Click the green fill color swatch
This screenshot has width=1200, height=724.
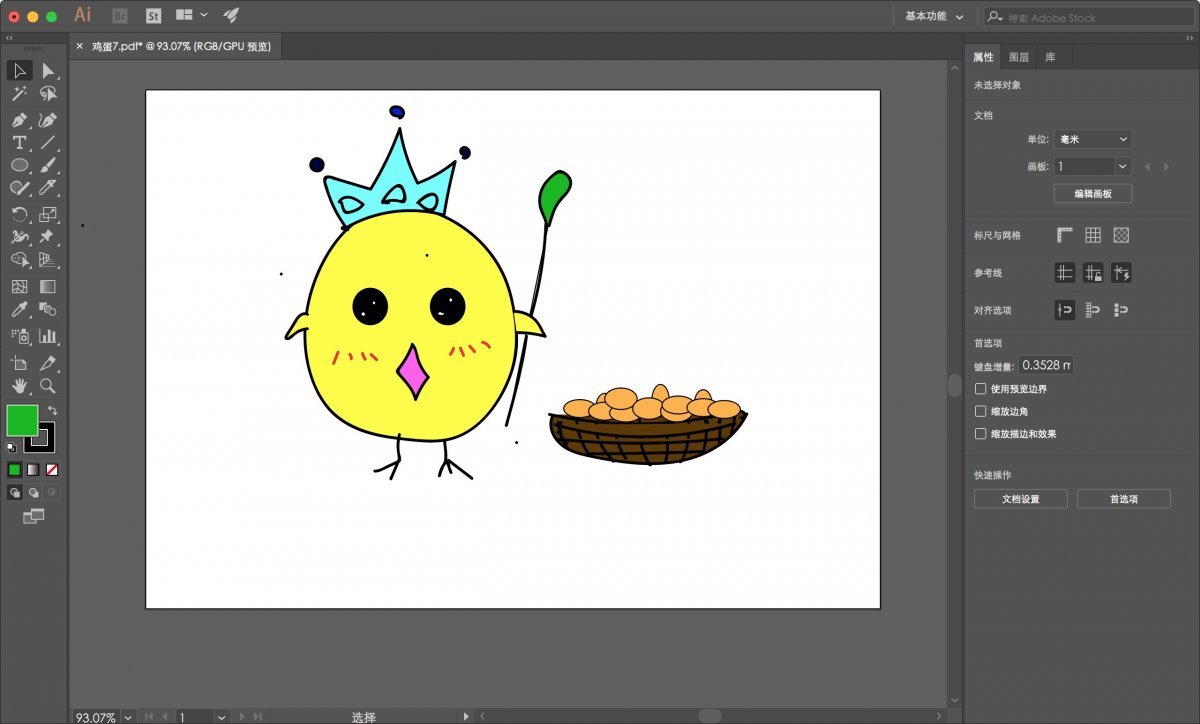point(22,420)
